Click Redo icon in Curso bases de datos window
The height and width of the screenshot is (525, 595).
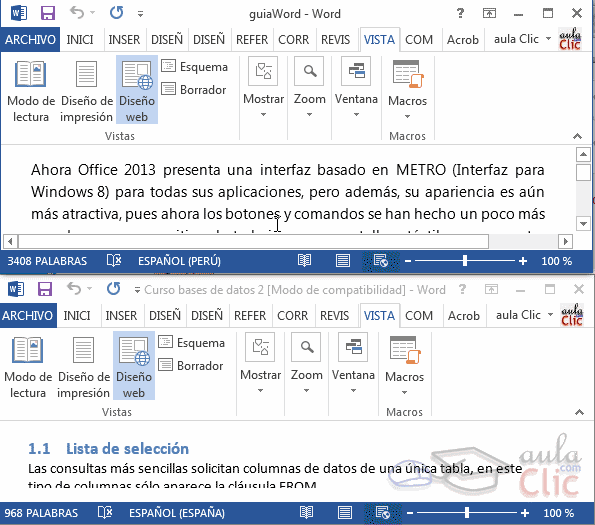(x=113, y=289)
